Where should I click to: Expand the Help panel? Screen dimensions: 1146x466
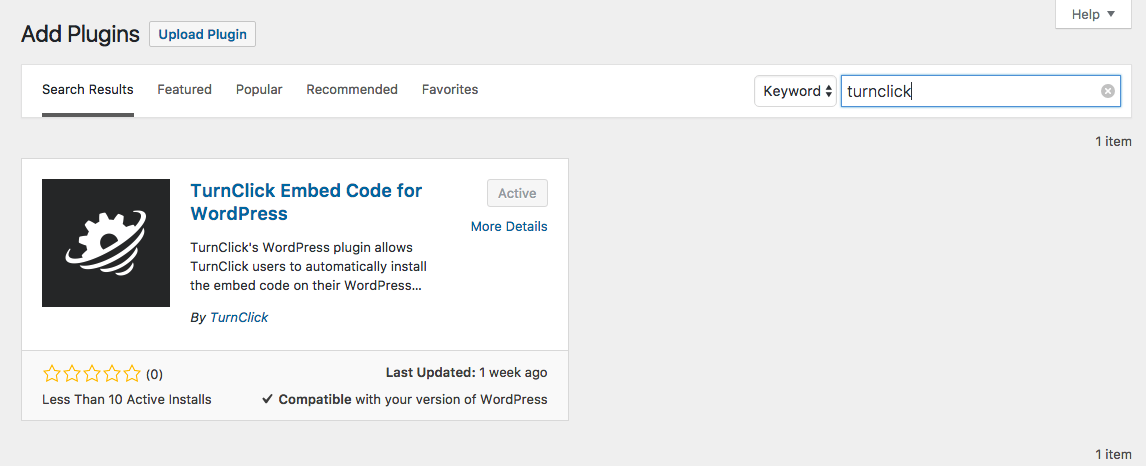[x=1093, y=14]
